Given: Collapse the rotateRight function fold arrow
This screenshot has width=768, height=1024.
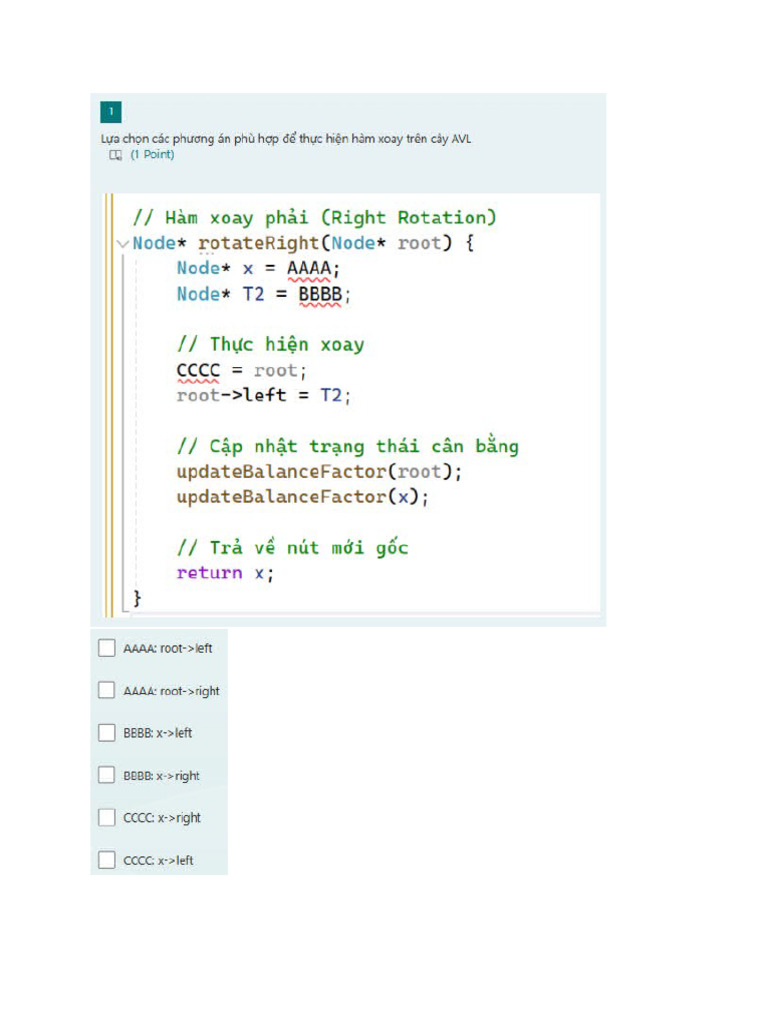Looking at the screenshot, I should coord(122,243).
